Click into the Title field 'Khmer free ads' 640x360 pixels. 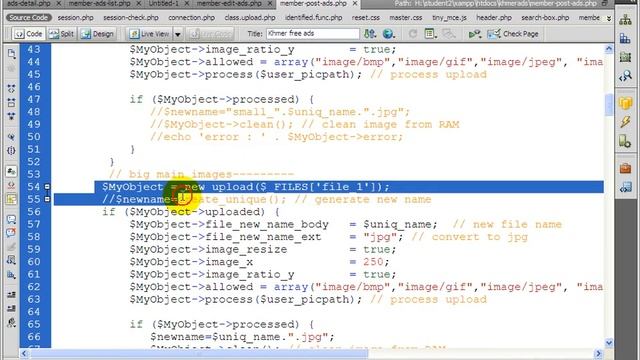313,33
